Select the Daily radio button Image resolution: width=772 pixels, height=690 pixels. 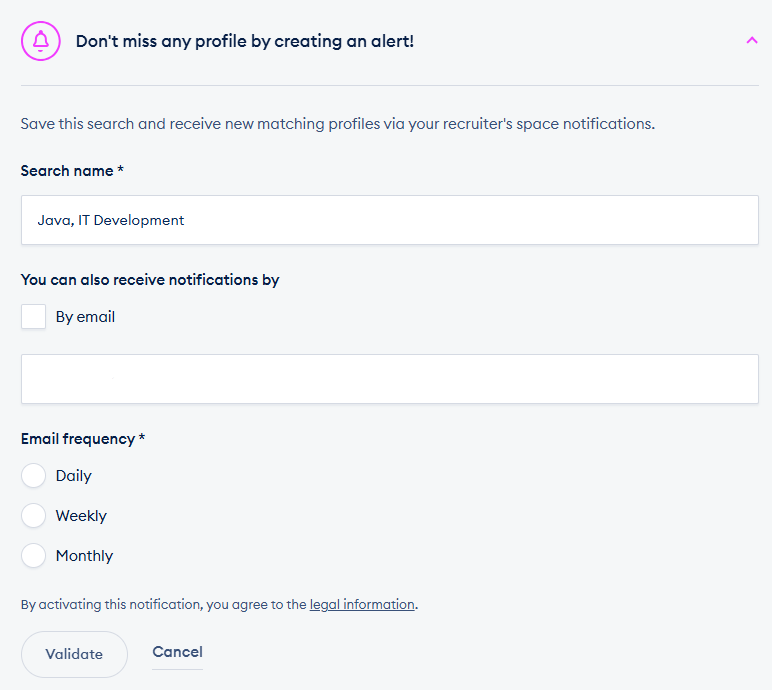(x=34, y=476)
